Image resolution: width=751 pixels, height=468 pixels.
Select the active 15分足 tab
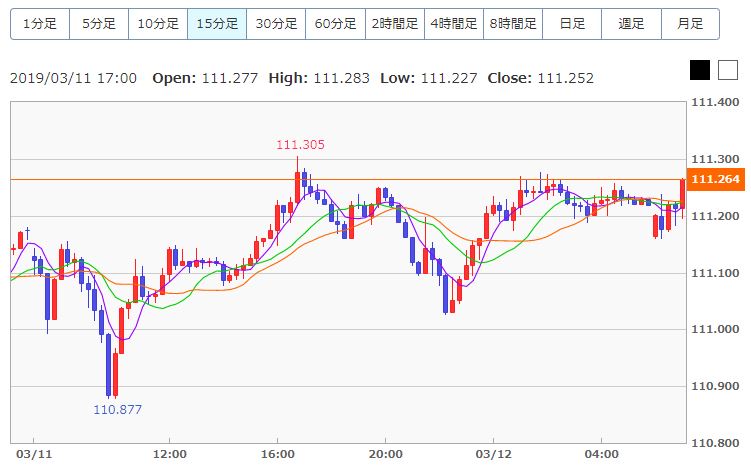point(217,23)
